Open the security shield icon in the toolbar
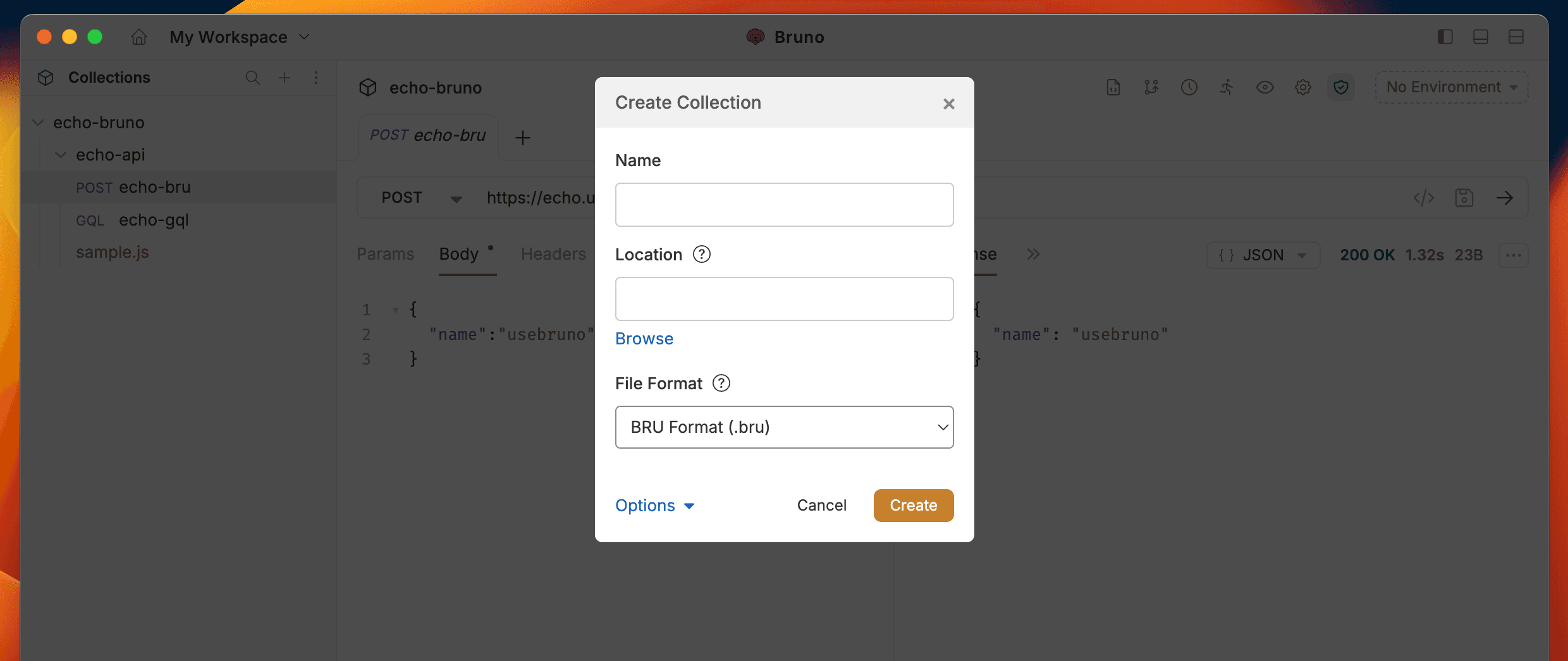The width and height of the screenshot is (1568, 661). pos(1342,87)
